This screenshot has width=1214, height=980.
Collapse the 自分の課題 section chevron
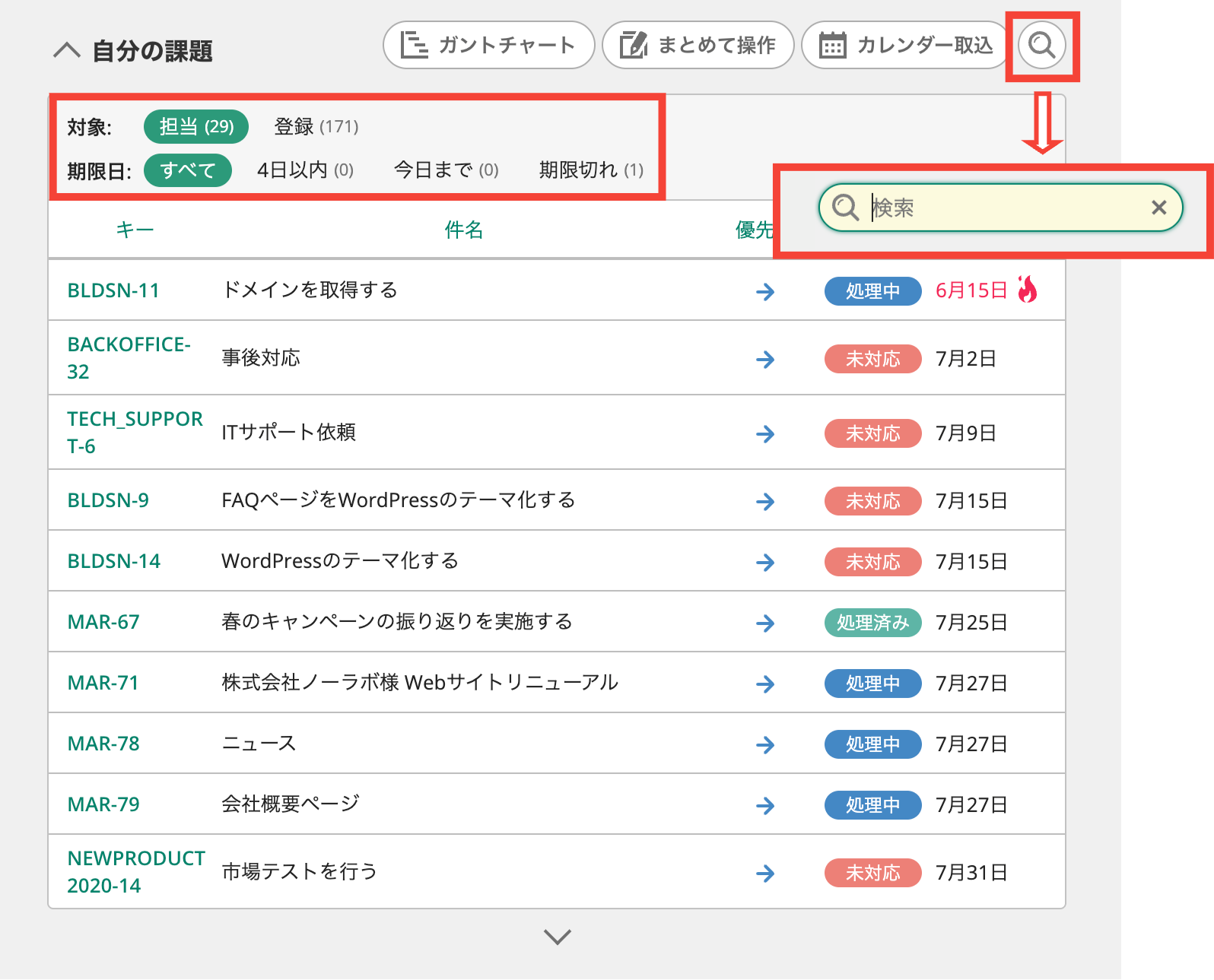pyautogui.click(x=67, y=51)
